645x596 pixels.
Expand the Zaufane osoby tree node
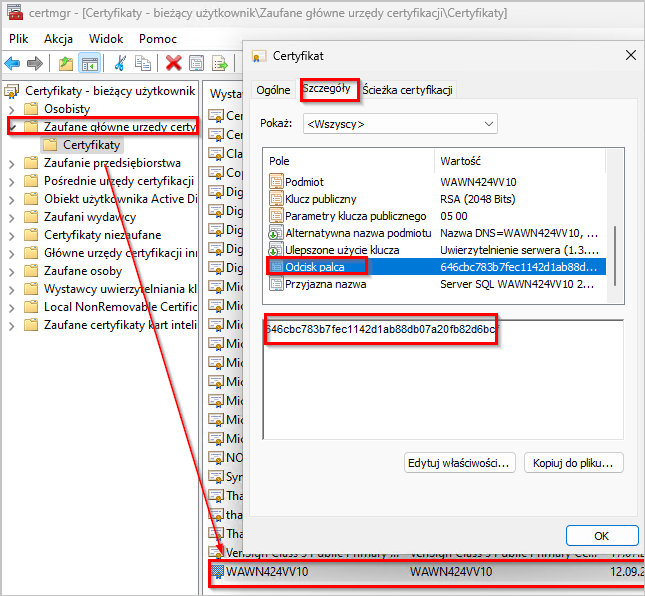pyautogui.click(x=12, y=272)
